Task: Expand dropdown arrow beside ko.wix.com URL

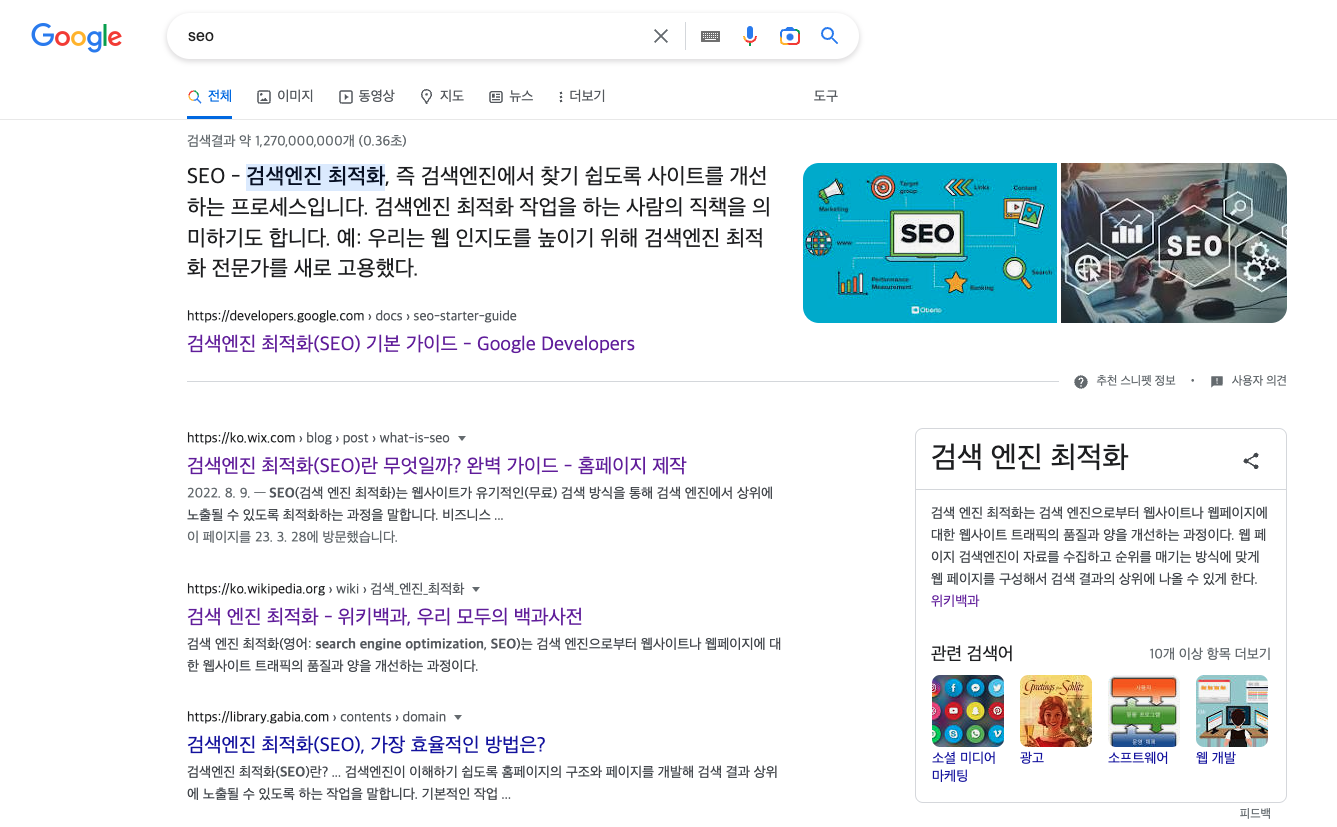Action: click(x=462, y=438)
